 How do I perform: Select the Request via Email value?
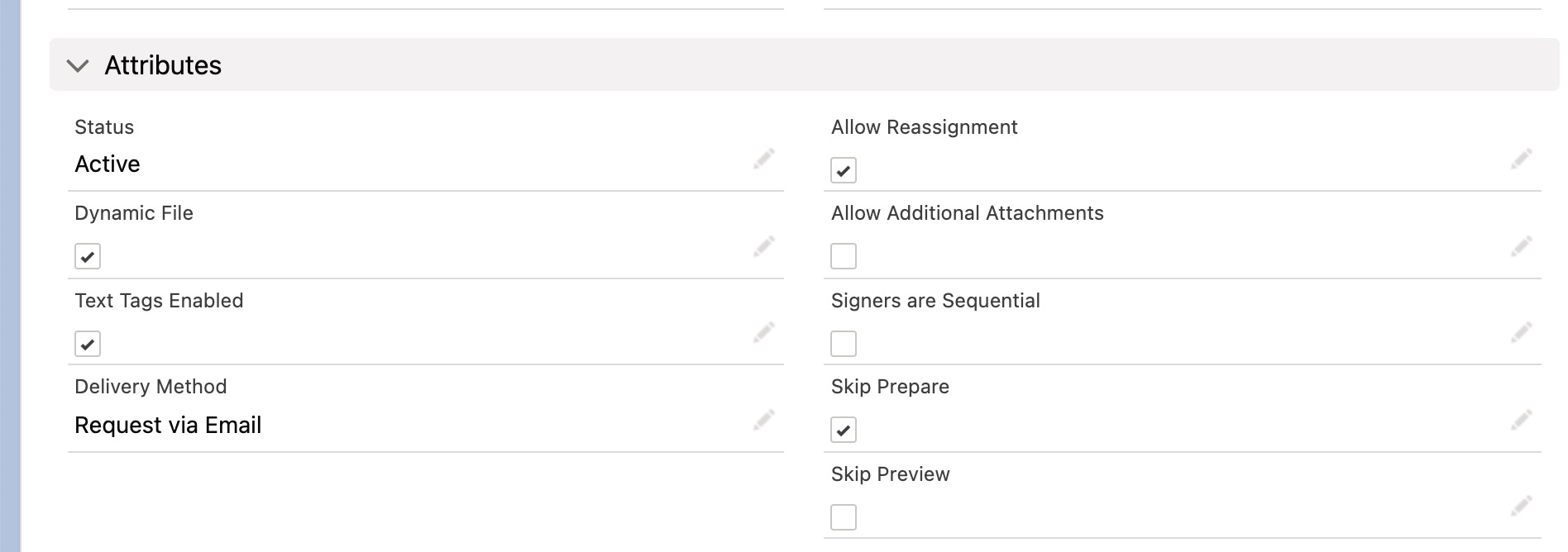[168, 426]
